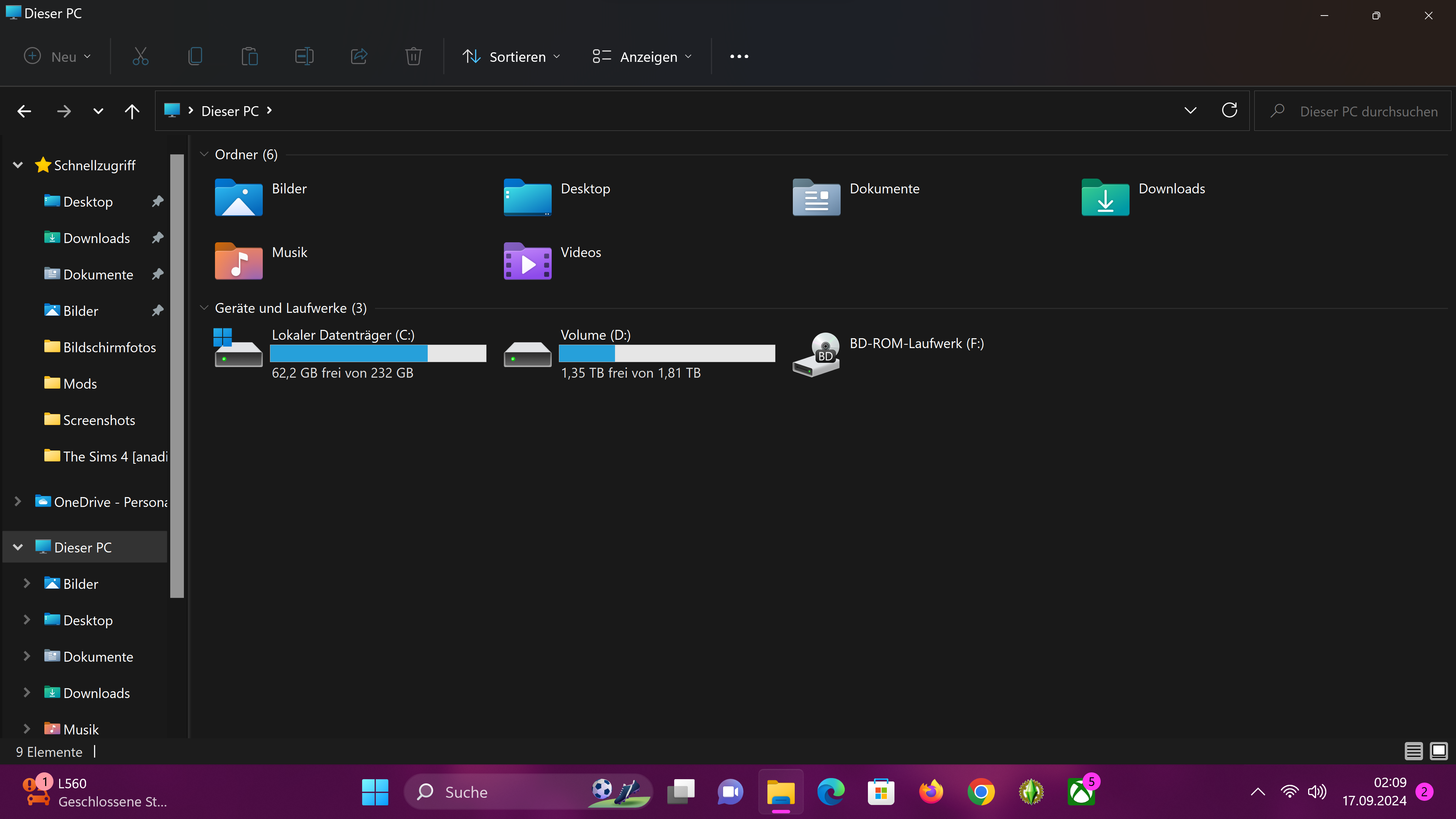The image size is (1456, 819).
Task: Click the storage usage bar of Volume (D:)
Action: (667, 353)
